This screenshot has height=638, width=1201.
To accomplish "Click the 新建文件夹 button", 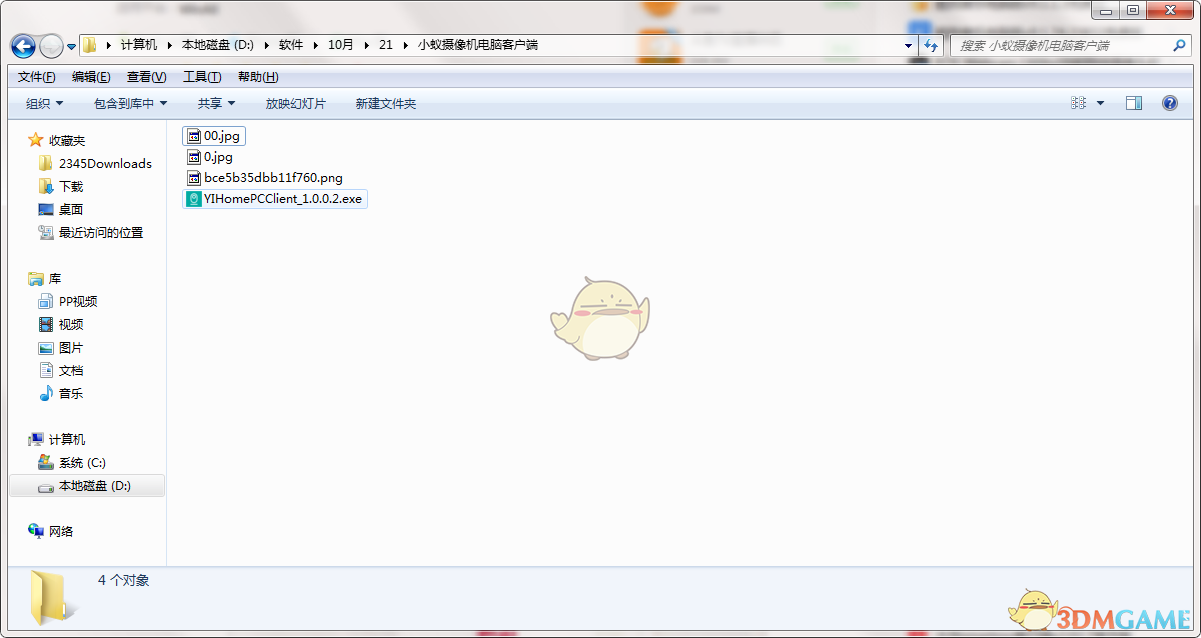I will click(x=385, y=103).
